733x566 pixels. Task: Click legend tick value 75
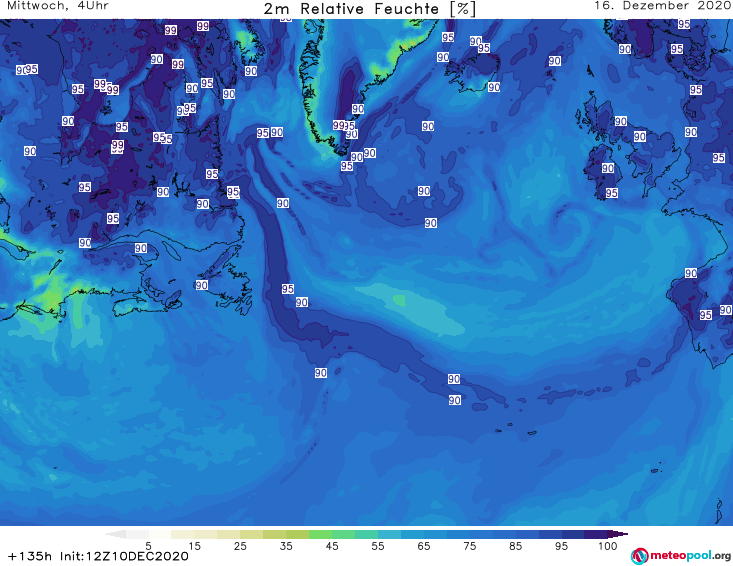coord(469,546)
